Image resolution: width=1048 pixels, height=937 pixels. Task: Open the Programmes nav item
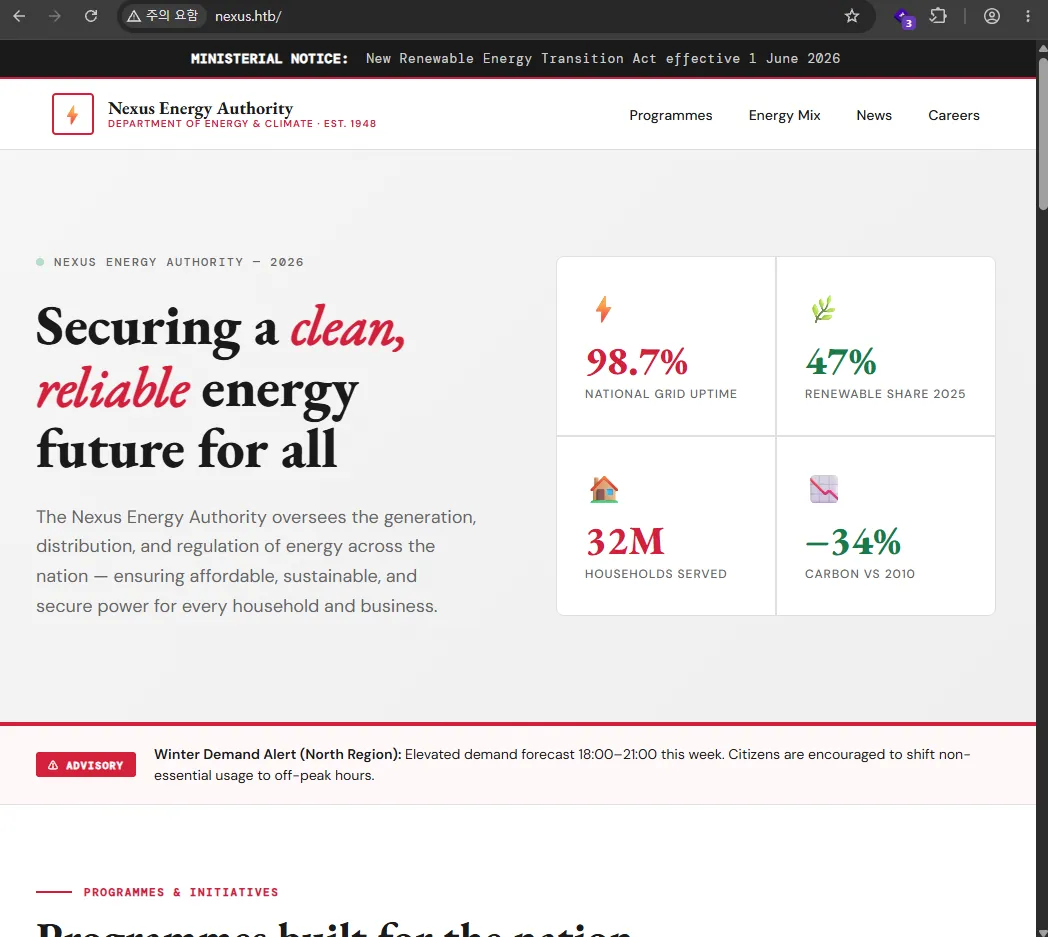670,116
